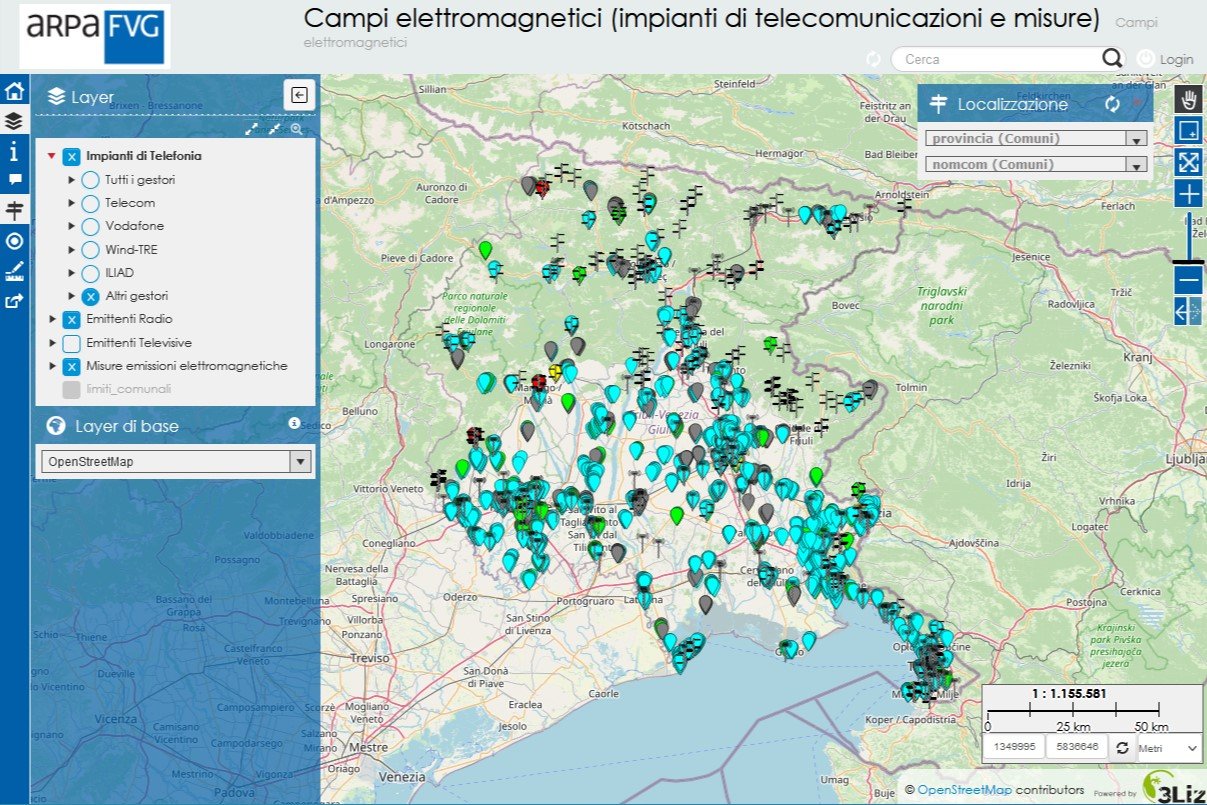
Task: Zoom in with the plus button
Action: pyautogui.click(x=1189, y=194)
